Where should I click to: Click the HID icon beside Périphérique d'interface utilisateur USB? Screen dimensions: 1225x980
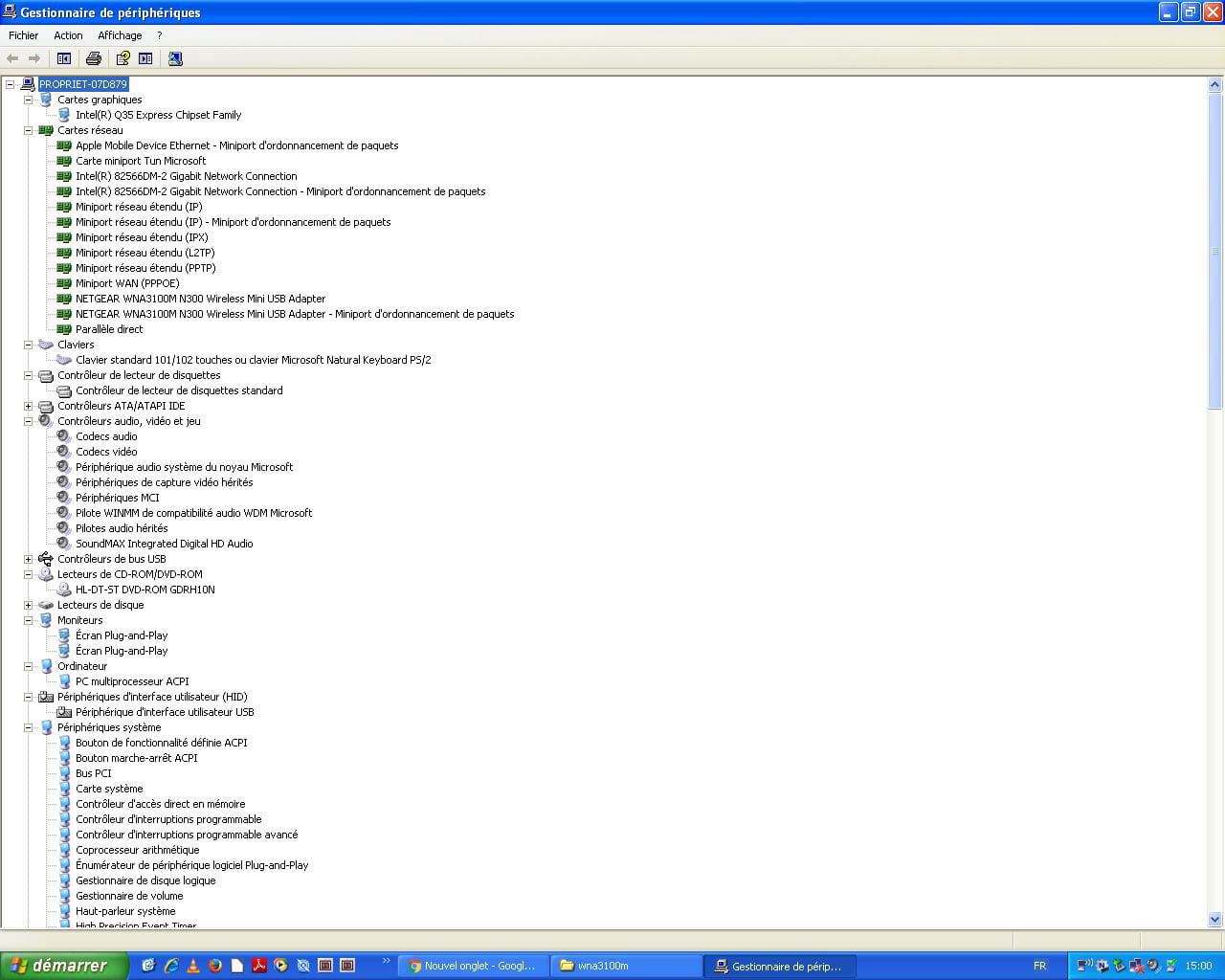64,712
